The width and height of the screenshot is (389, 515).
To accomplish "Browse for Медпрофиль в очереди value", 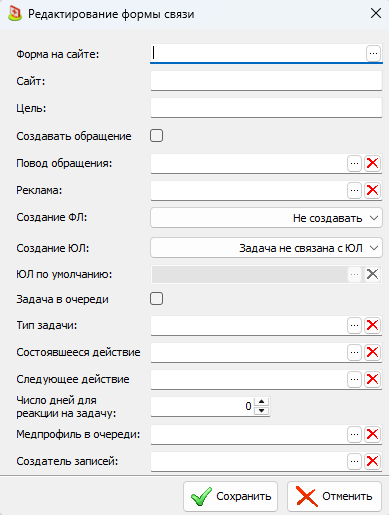I will tap(354, 434).
